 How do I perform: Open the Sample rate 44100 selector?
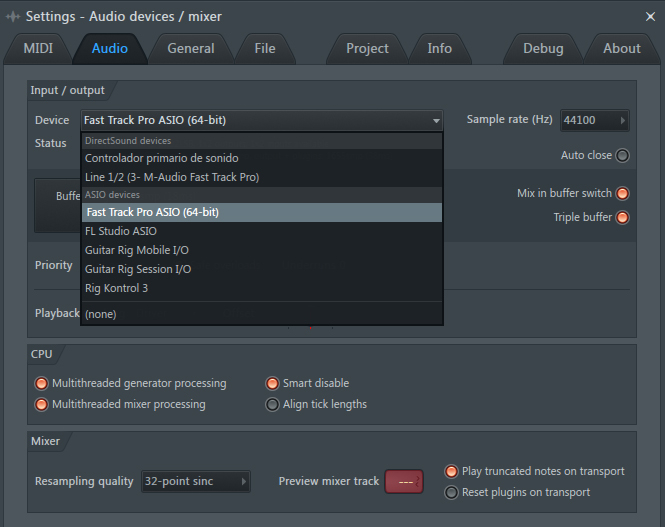click(595, 120)
